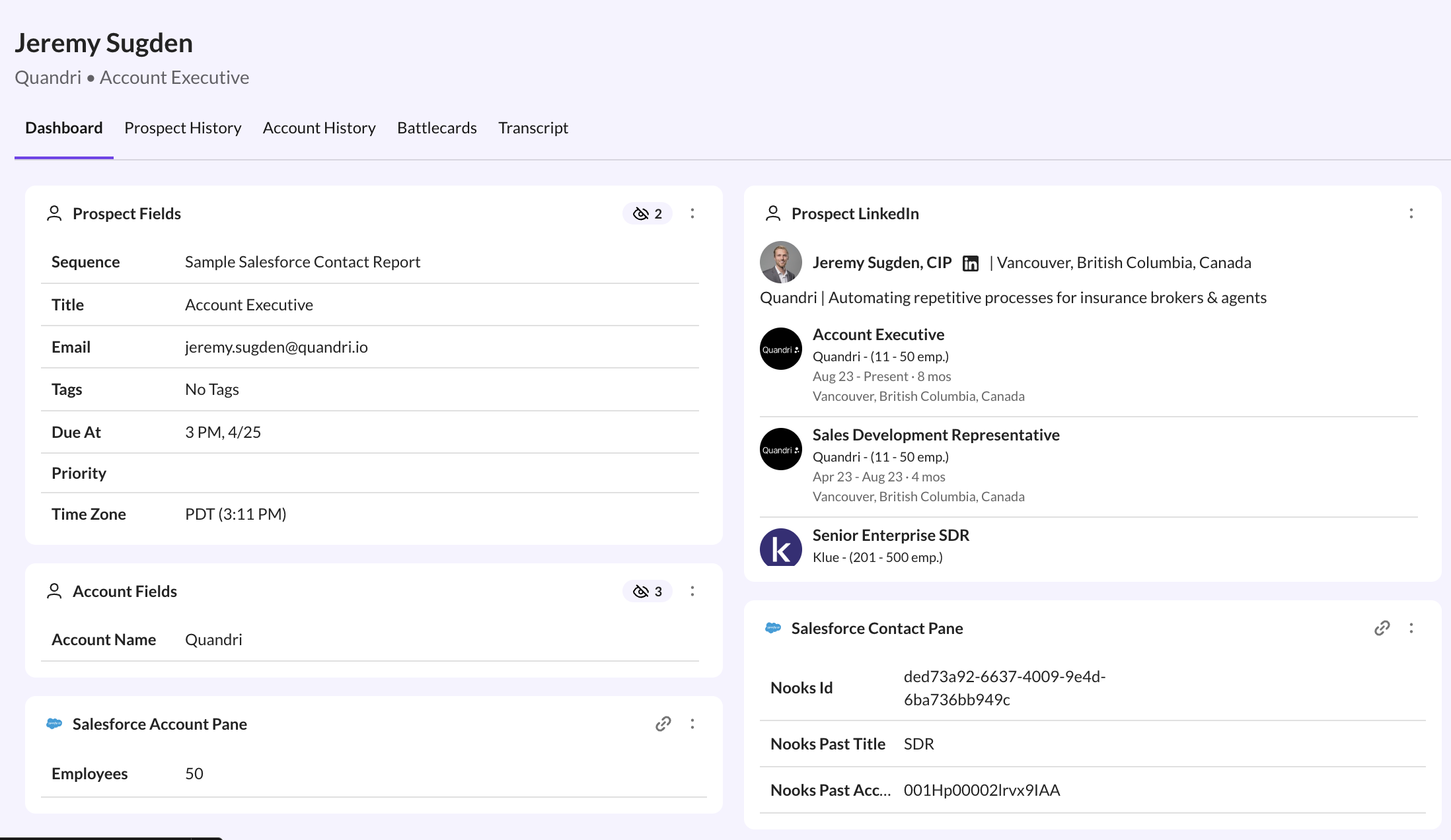The width and height of the screenshot is (1451, 840).
Task: Click Quandri logo beside Sales Development Representative
Action: coord(781,449)
